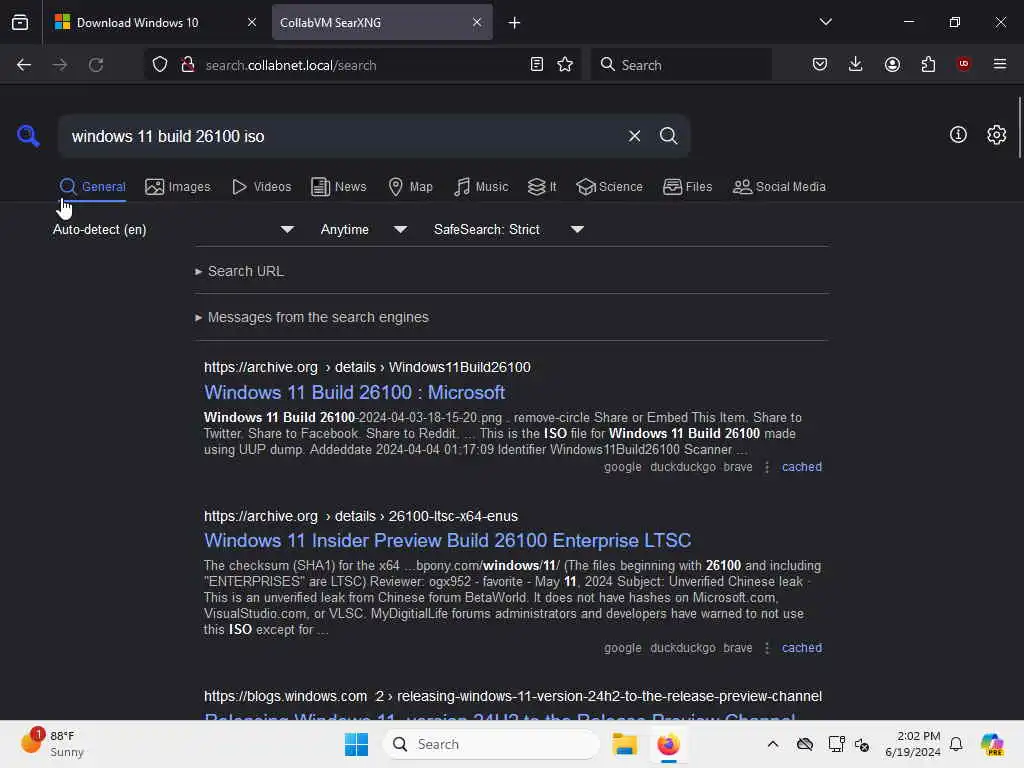List all tabs dropdown arrow

coord(825,22)
